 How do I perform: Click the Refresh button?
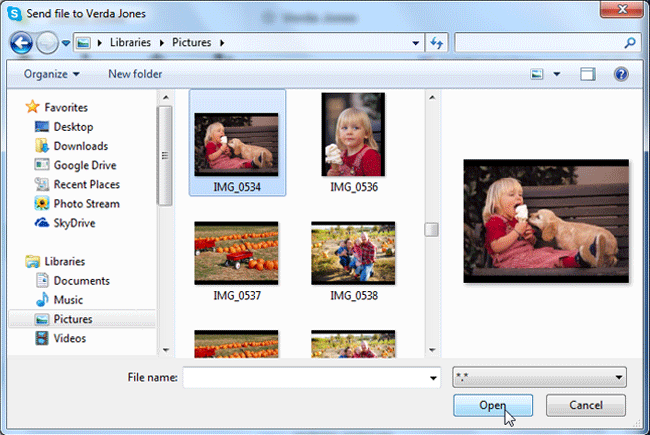tap(437, 42)
